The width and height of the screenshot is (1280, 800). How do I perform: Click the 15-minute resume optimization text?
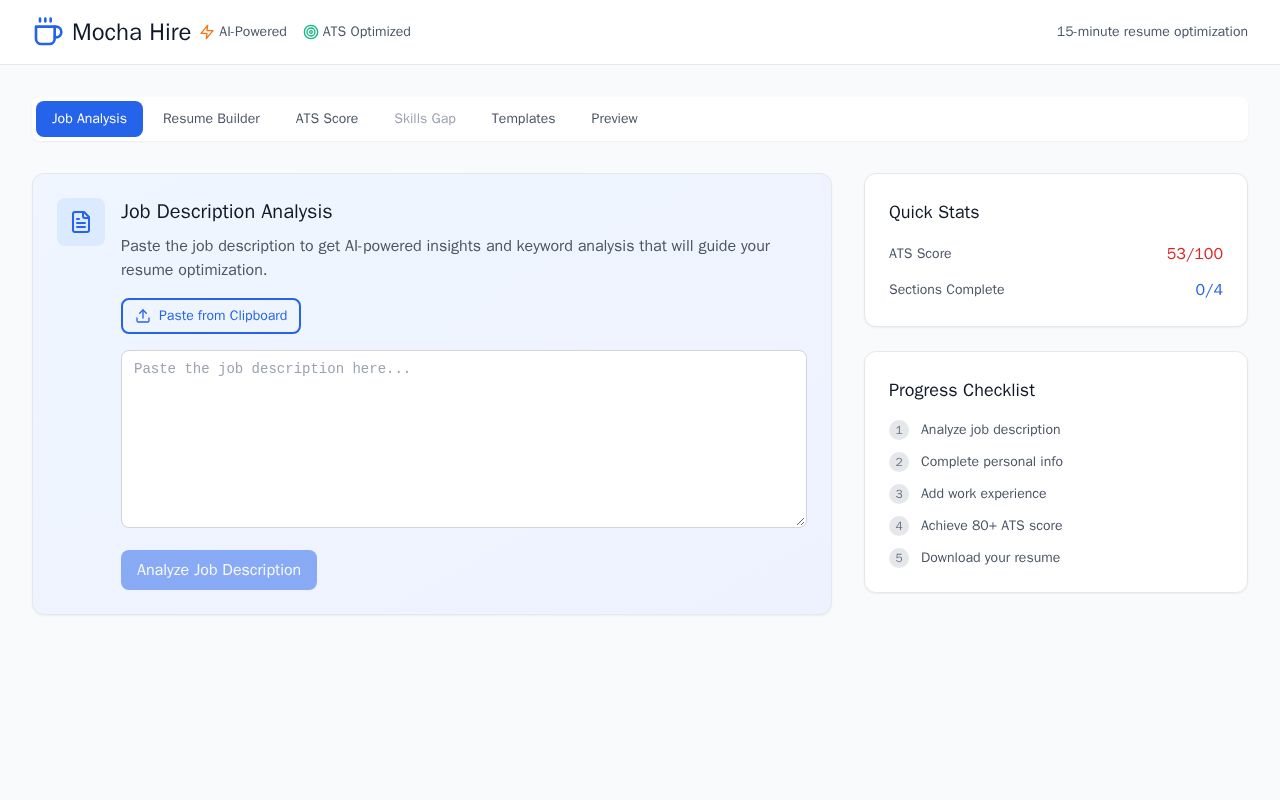coord(1152,32)
